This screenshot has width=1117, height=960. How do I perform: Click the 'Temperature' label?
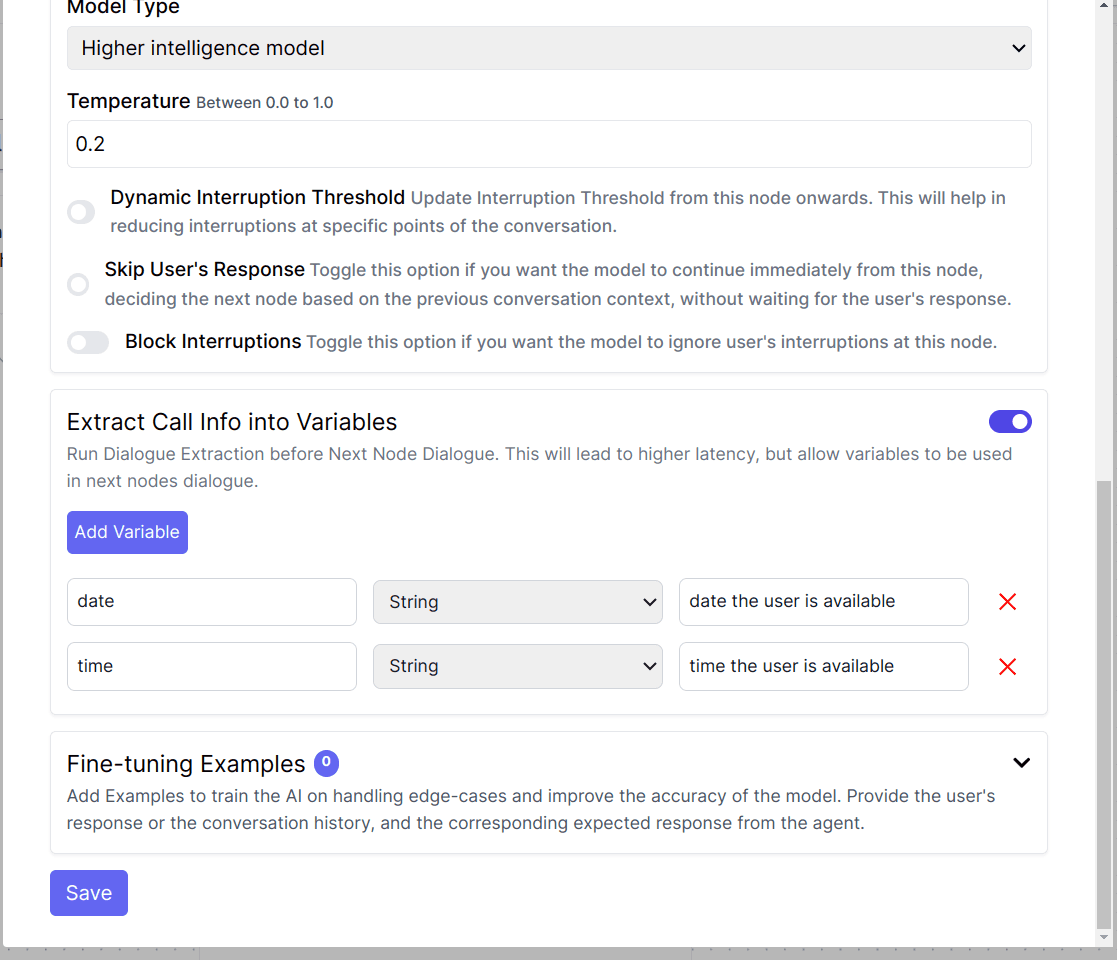click(128, 101)
